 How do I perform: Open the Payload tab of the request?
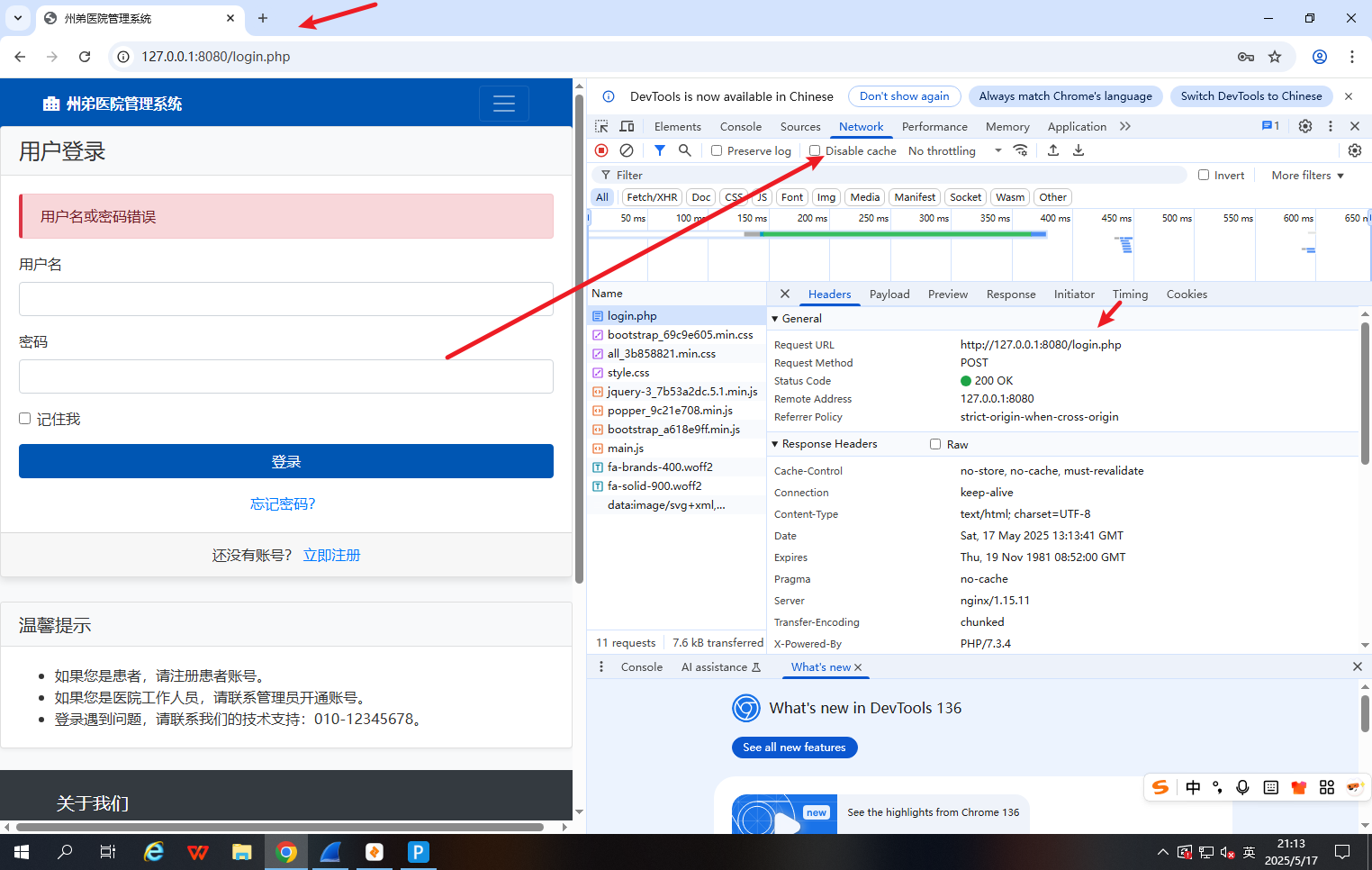(889, 294)
